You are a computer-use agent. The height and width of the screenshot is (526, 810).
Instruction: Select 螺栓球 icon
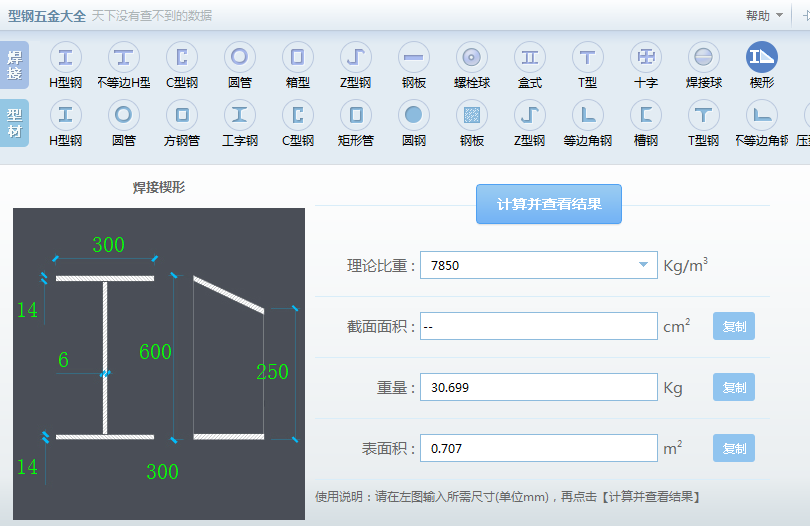pyautogui.click(x=472, y=57)
